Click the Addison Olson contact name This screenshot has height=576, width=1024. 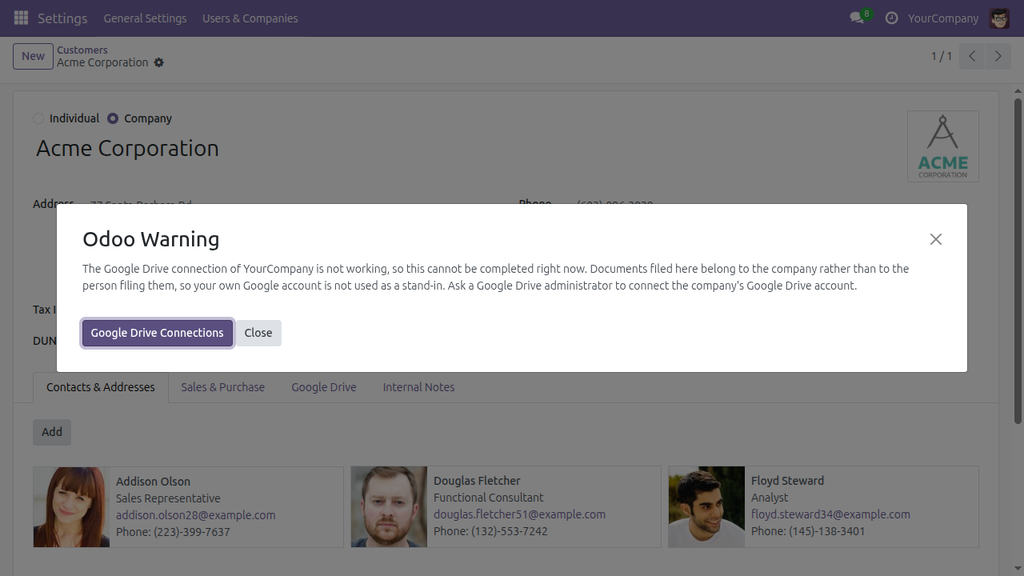(x=153, y=481)
